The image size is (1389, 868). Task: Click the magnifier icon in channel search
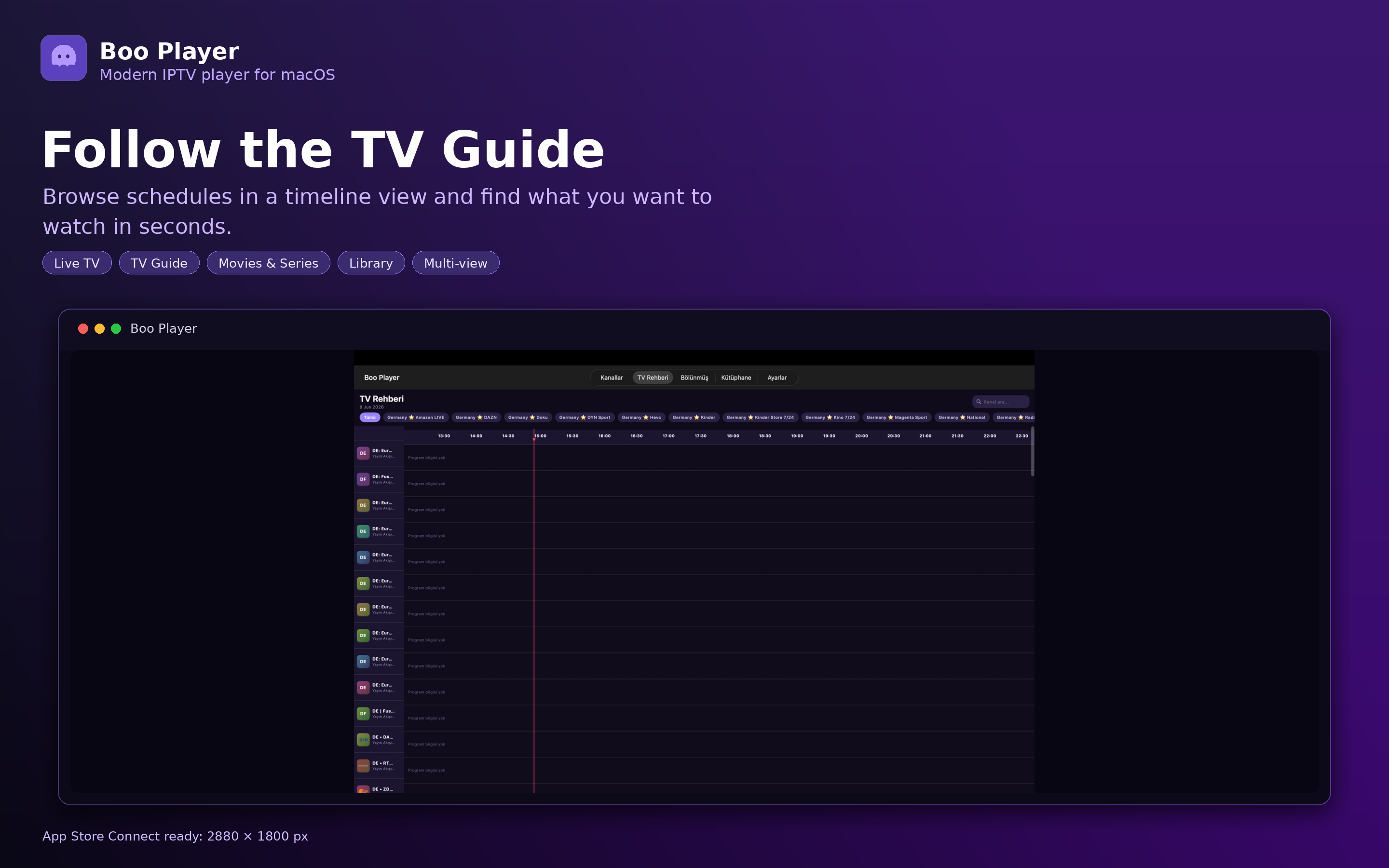click(979, 402)
